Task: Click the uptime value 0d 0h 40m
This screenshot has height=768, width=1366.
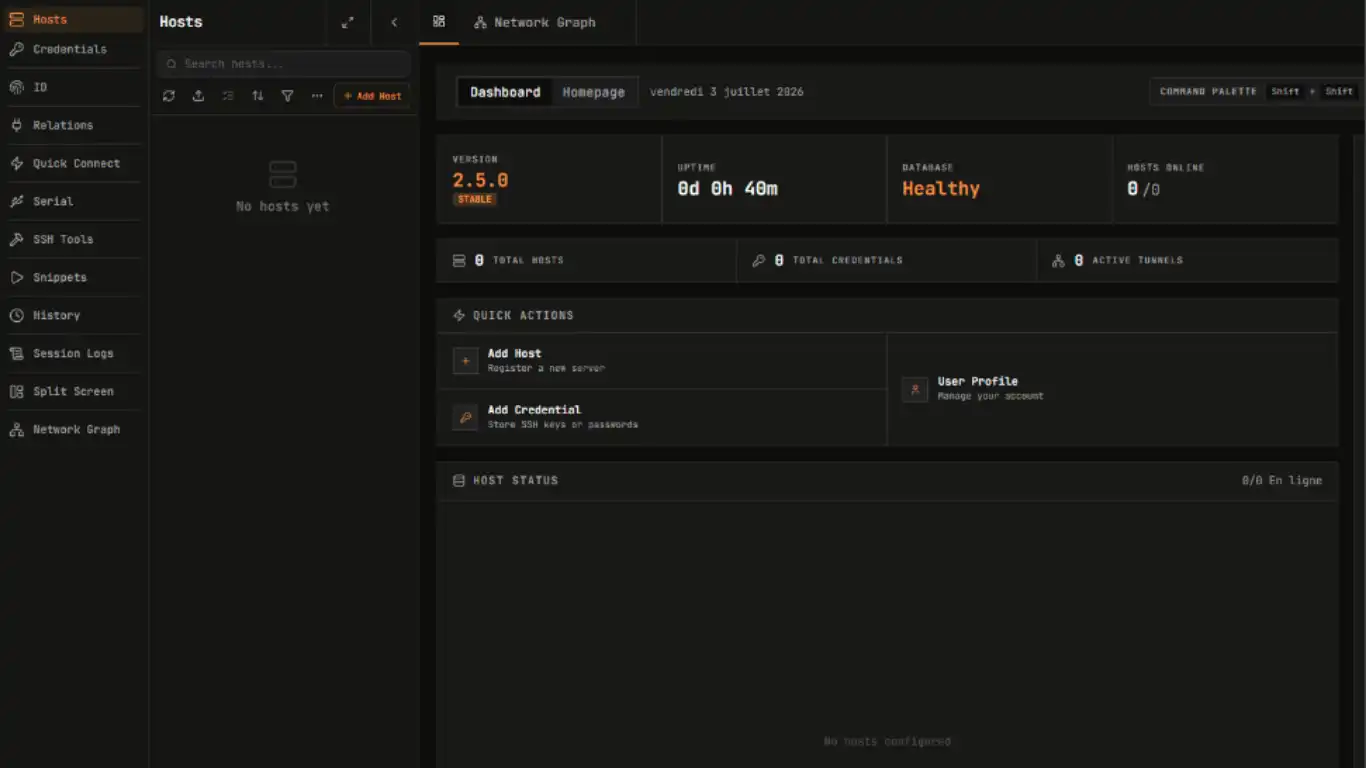Action: click(x=727, y=188)
